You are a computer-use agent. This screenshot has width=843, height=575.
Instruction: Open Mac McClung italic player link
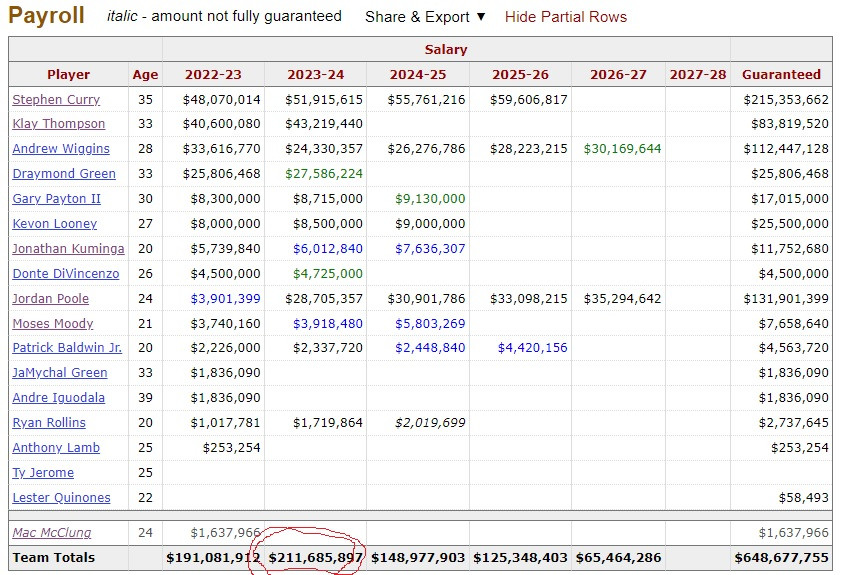click(52, 533)
